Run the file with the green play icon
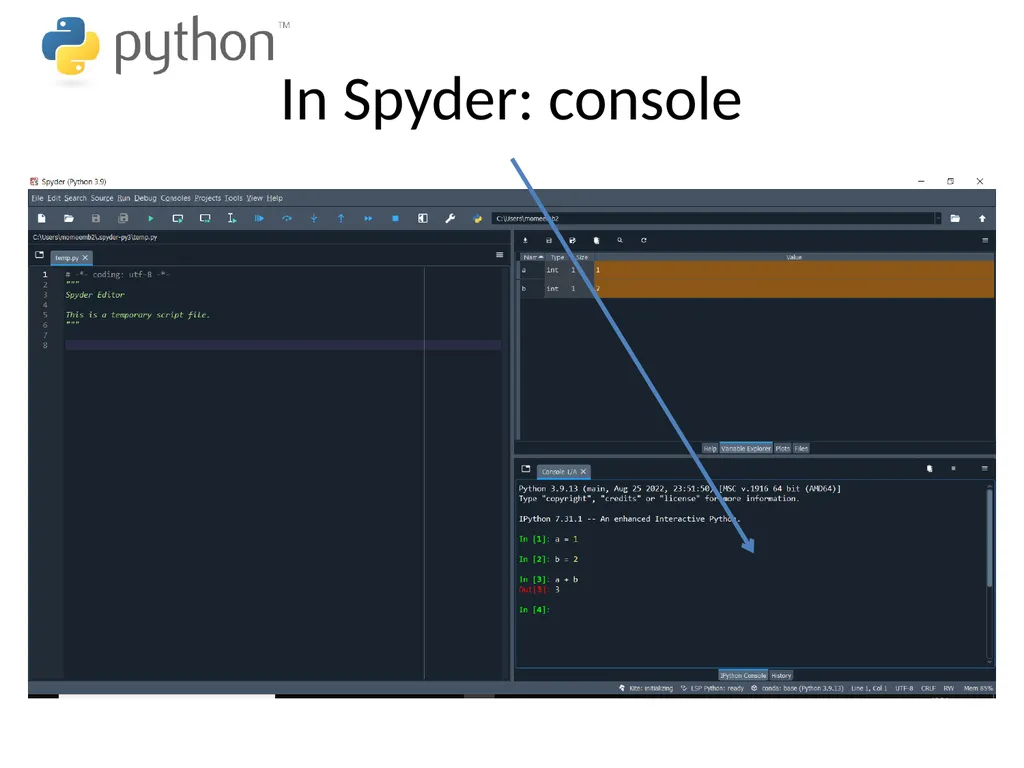Viewport: 1024px width, 768px height. click(150, 219)
